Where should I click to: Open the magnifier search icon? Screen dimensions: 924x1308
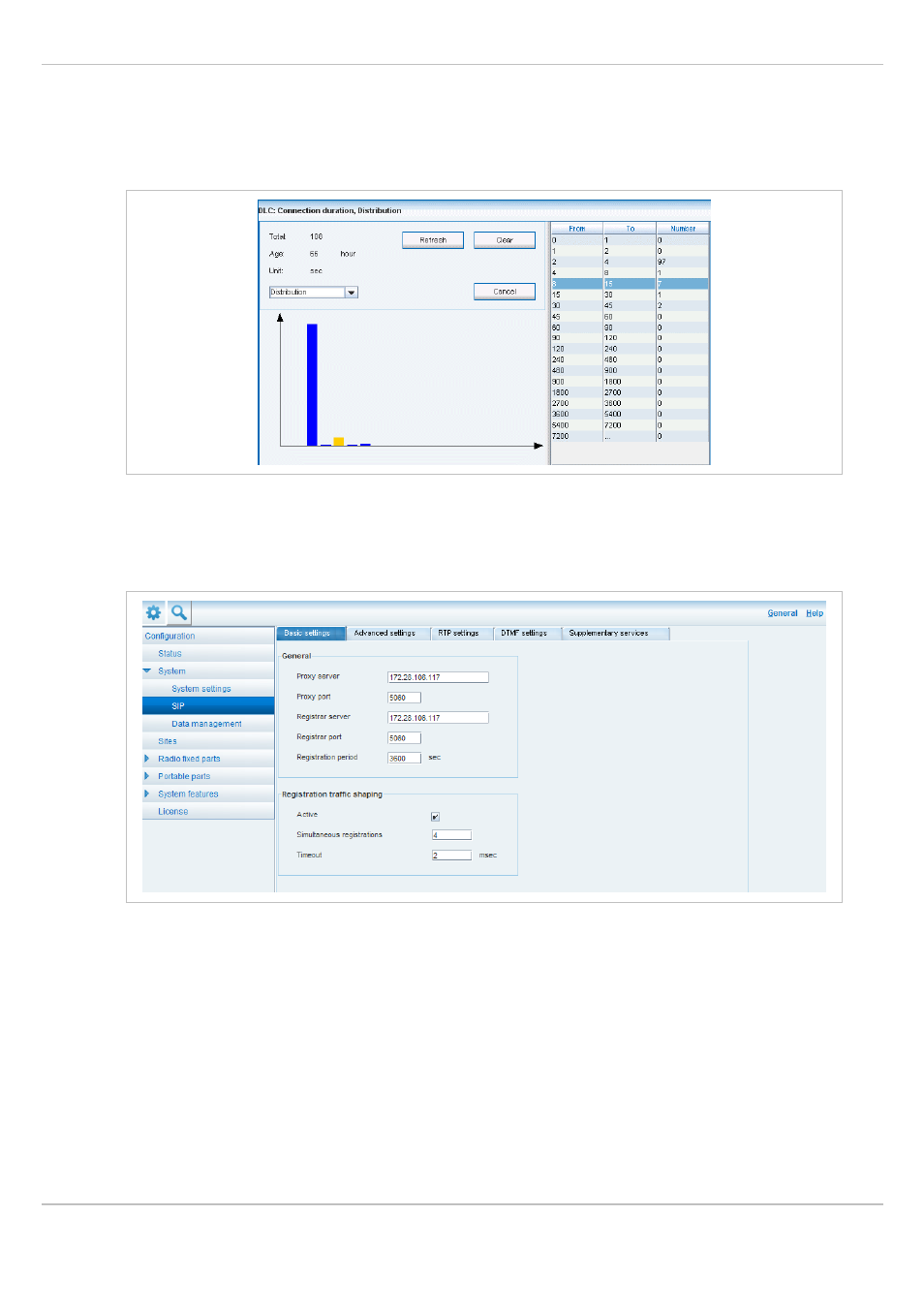[179, 612]
